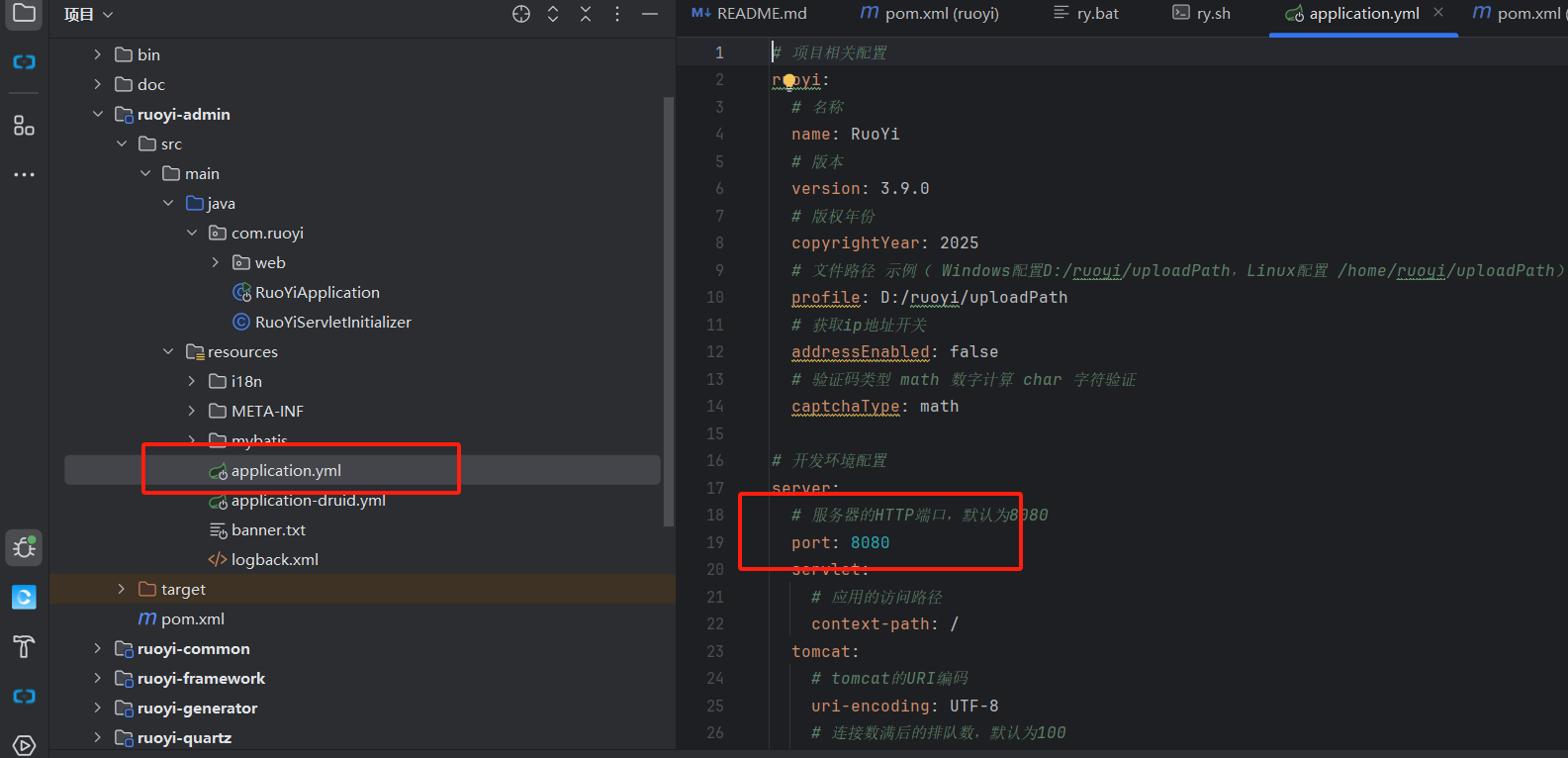
Task: Open banner.txt file
Action: (267, 529)
